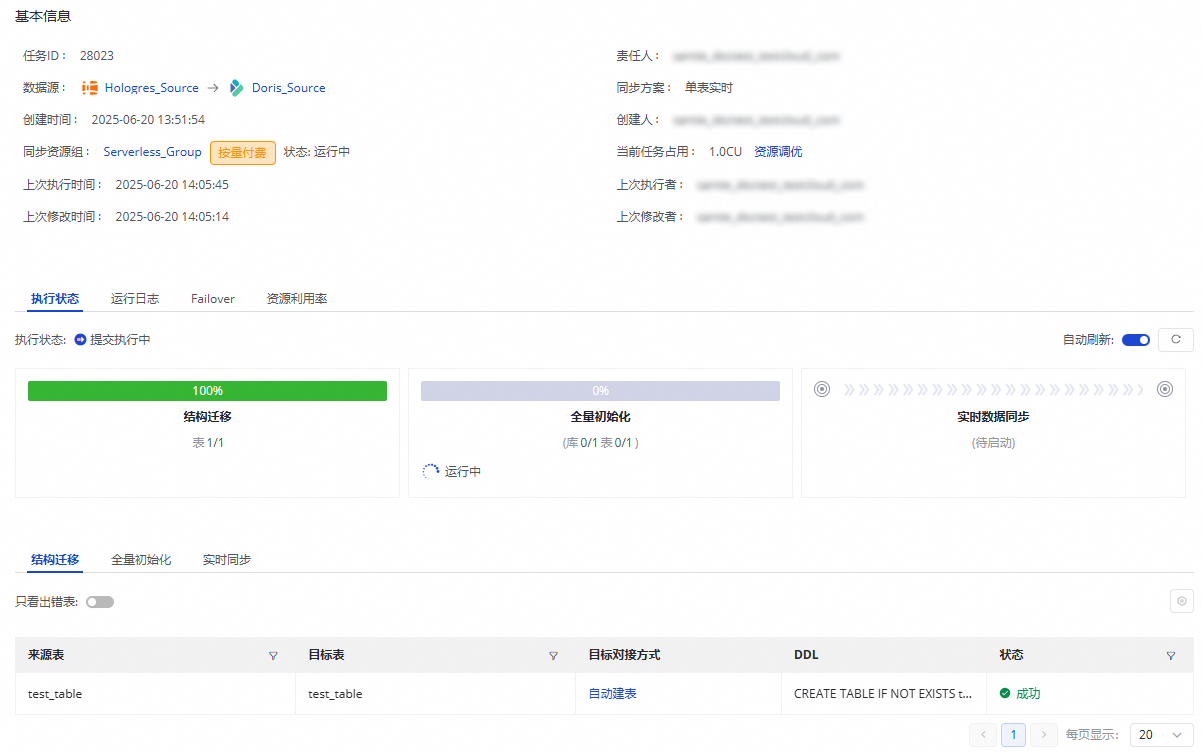Click the CREATE TABLE IF NOT EXISTS DDL cell

click(x=884, y=693)
